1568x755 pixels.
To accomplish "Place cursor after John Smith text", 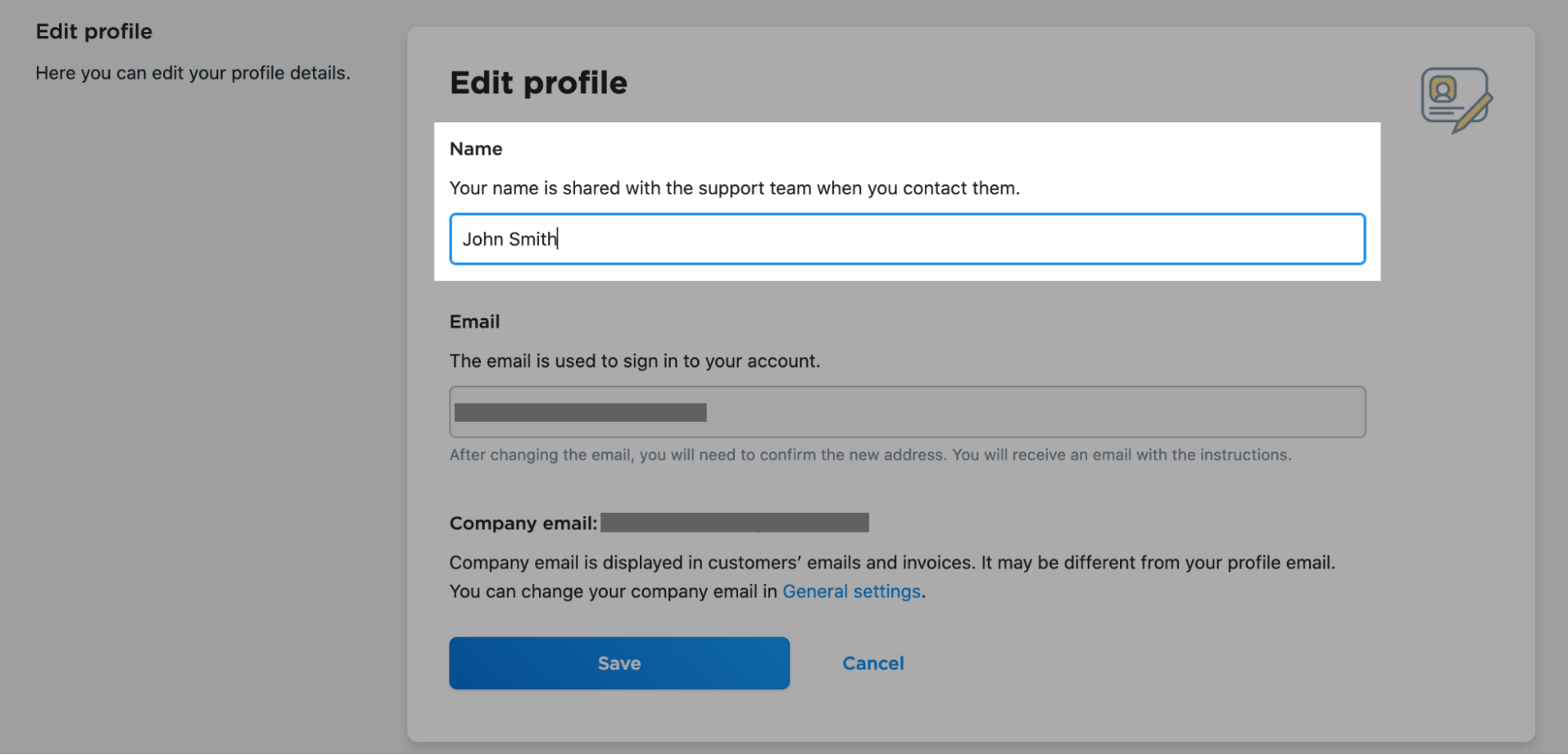I will (x=558, y=238).
